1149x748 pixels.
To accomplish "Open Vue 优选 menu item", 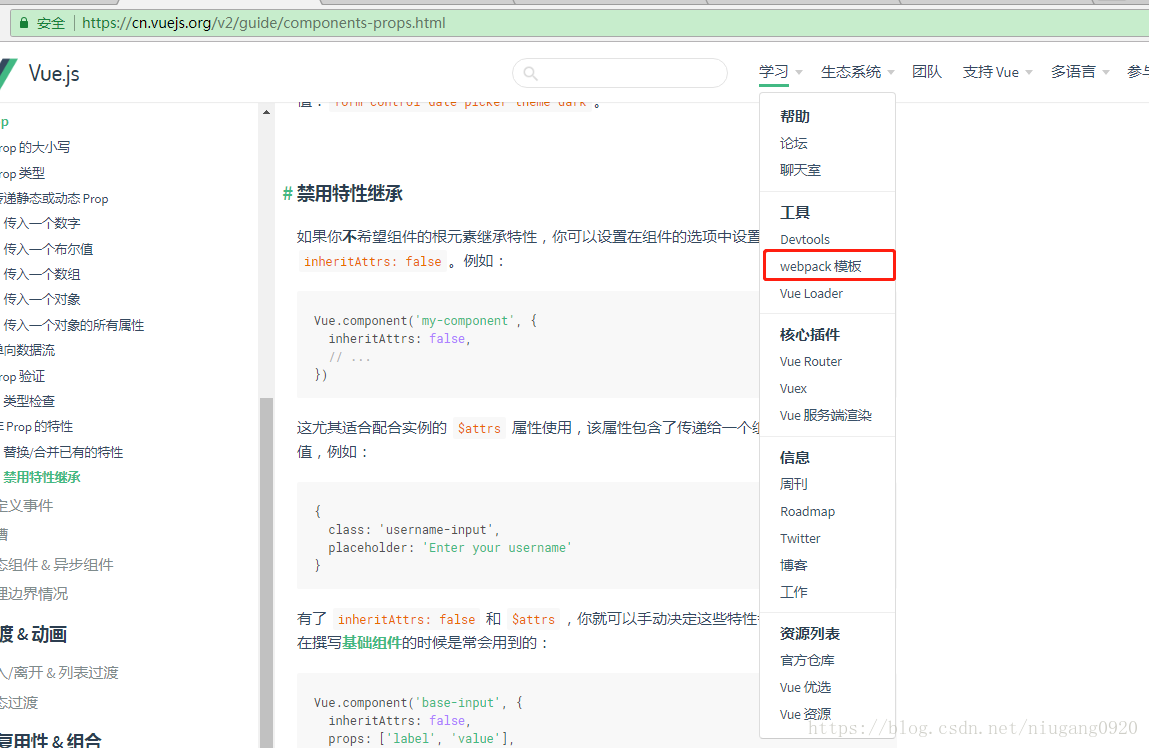I will click(805, 687).
